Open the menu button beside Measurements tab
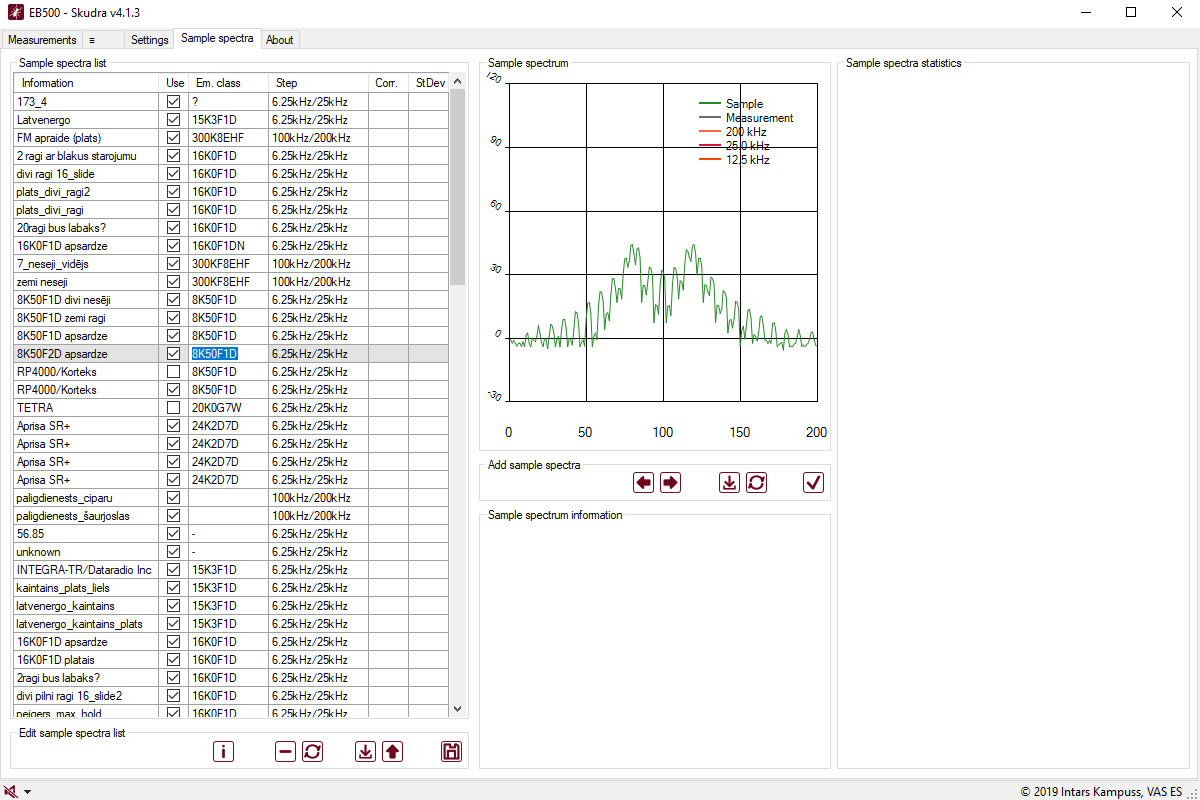The width and height of the screenshot is (1200, 800). (x=92, y=40)
